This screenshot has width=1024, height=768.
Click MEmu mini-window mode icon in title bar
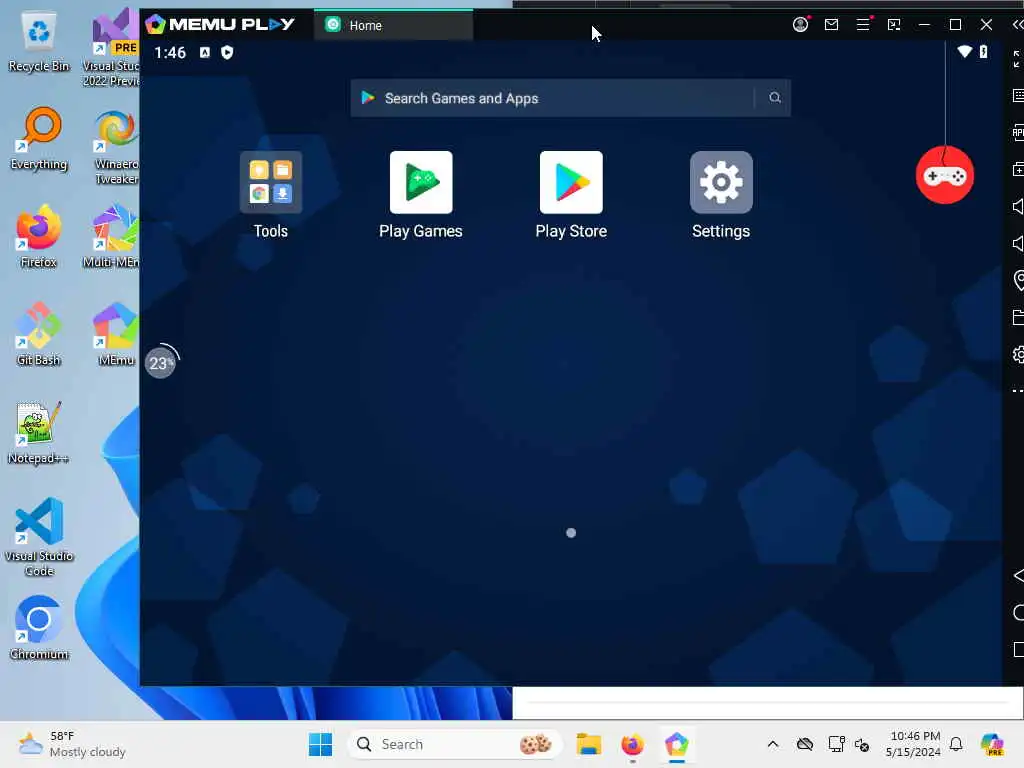(x=893, y=25)
